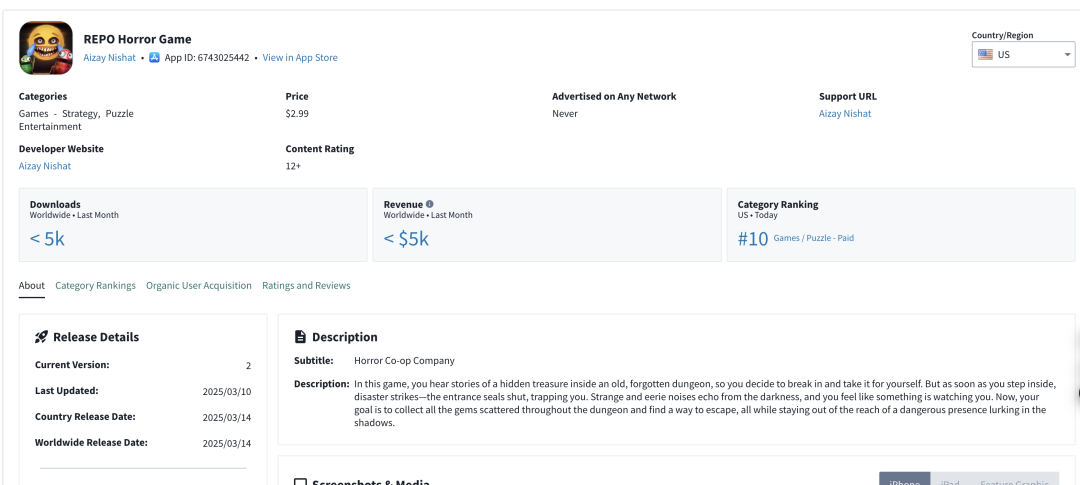
Task: Click the dropdown arrow in Country/Region box
Action: click(1067, 54)
